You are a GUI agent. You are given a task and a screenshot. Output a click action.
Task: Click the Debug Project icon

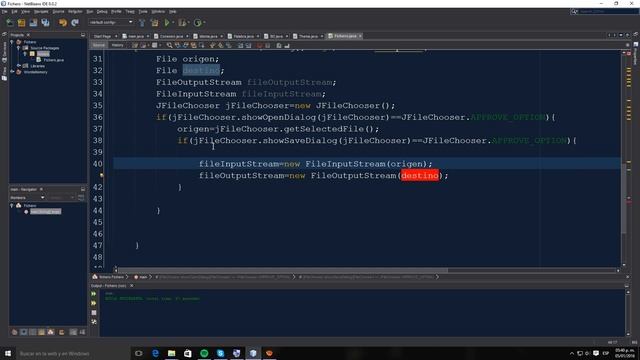click(182, 22)
